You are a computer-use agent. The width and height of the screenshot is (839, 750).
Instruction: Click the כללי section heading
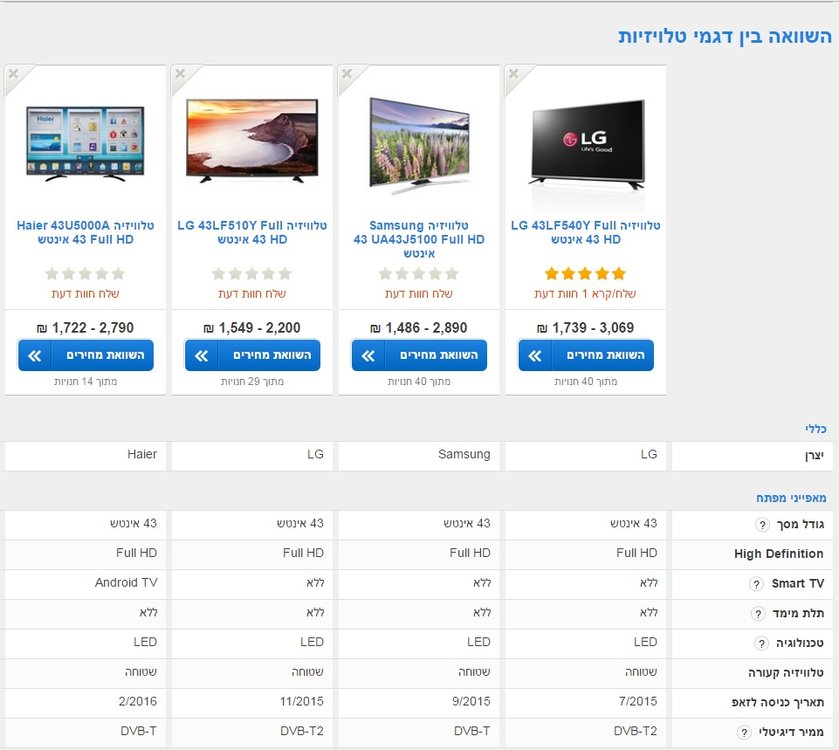click(x=815, y=429)
